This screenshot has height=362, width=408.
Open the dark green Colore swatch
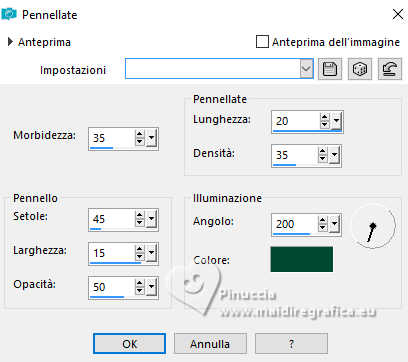(x=302, y=259)
